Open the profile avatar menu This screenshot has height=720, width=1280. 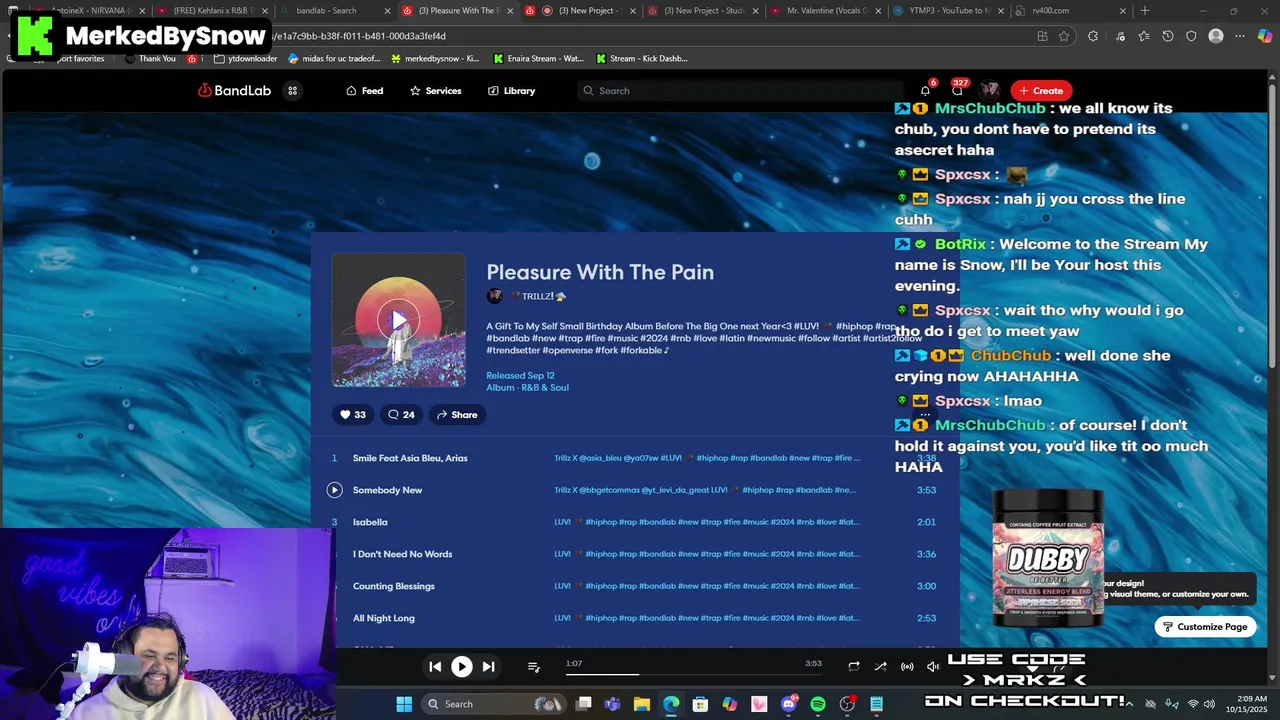pos(990,90)
